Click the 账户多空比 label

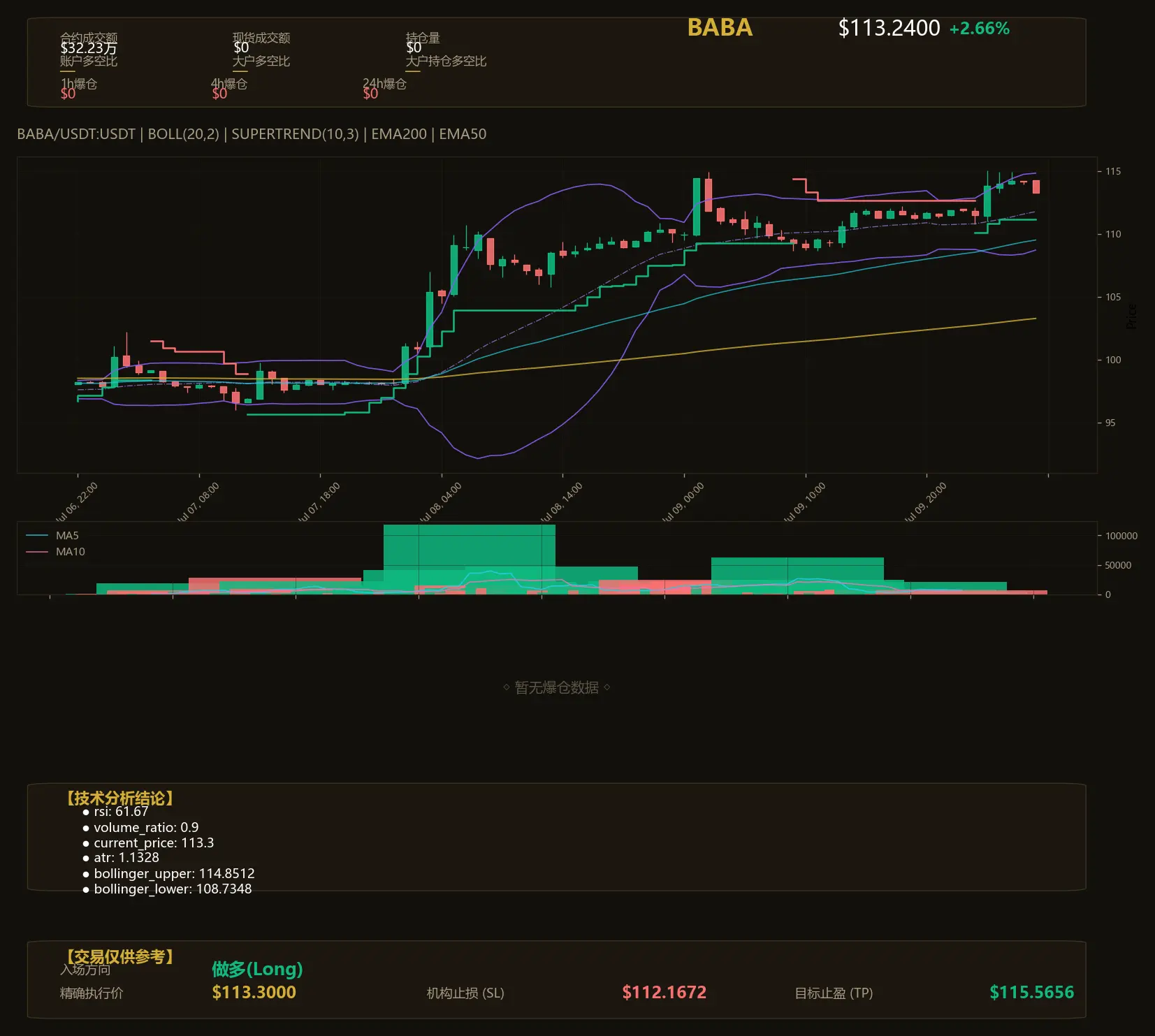click(x=89, y=61)
